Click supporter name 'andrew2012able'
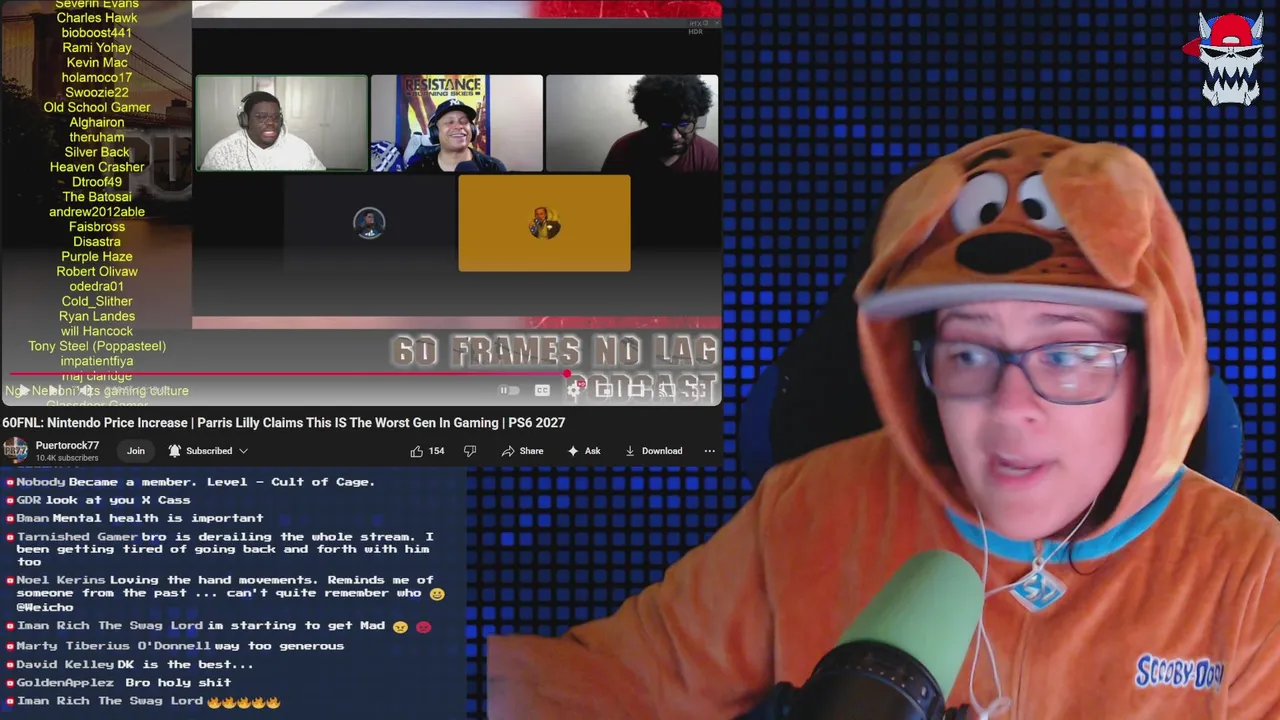Image resolution: width=1280 pixels, height=720 pixels. click(x=97, y=212)
